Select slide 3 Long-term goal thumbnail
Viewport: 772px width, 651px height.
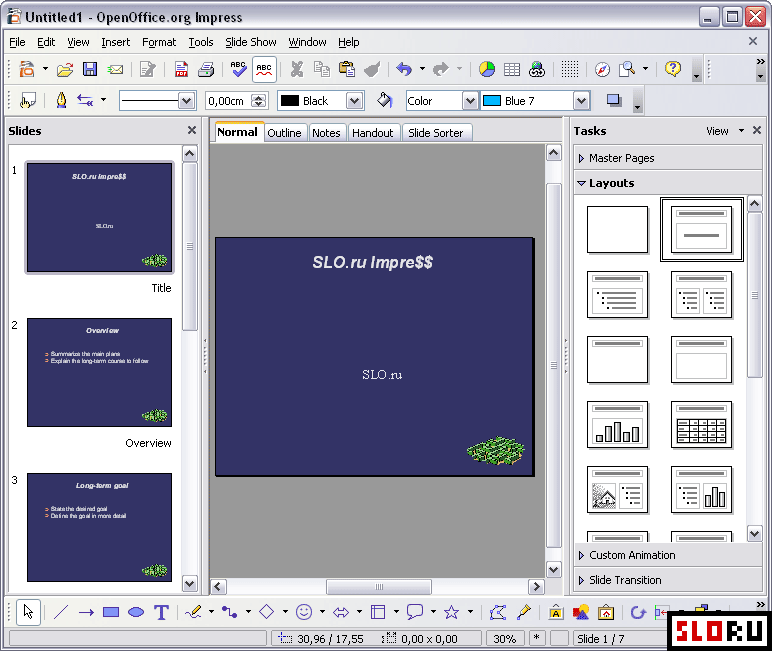(99, 527)
